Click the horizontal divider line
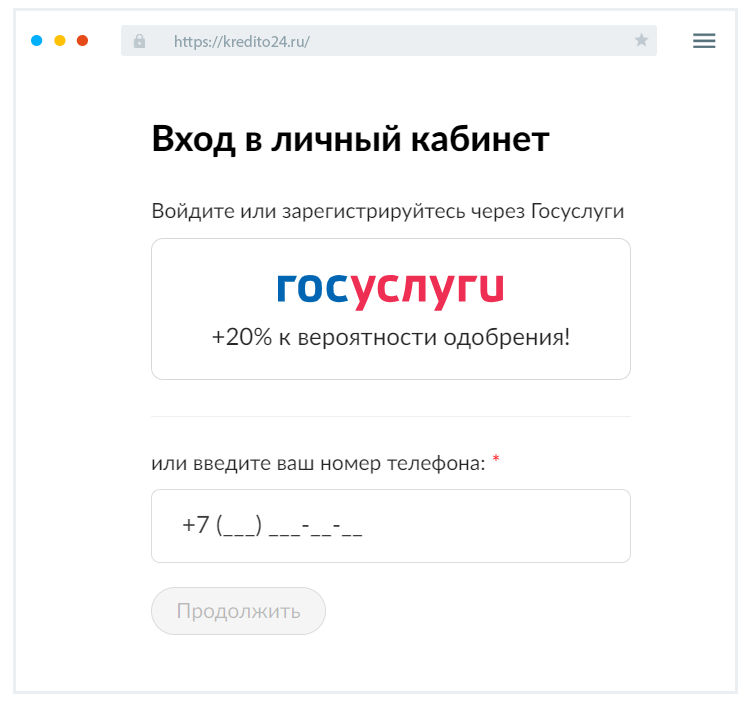Screen dimensions: 751x709 390,416
